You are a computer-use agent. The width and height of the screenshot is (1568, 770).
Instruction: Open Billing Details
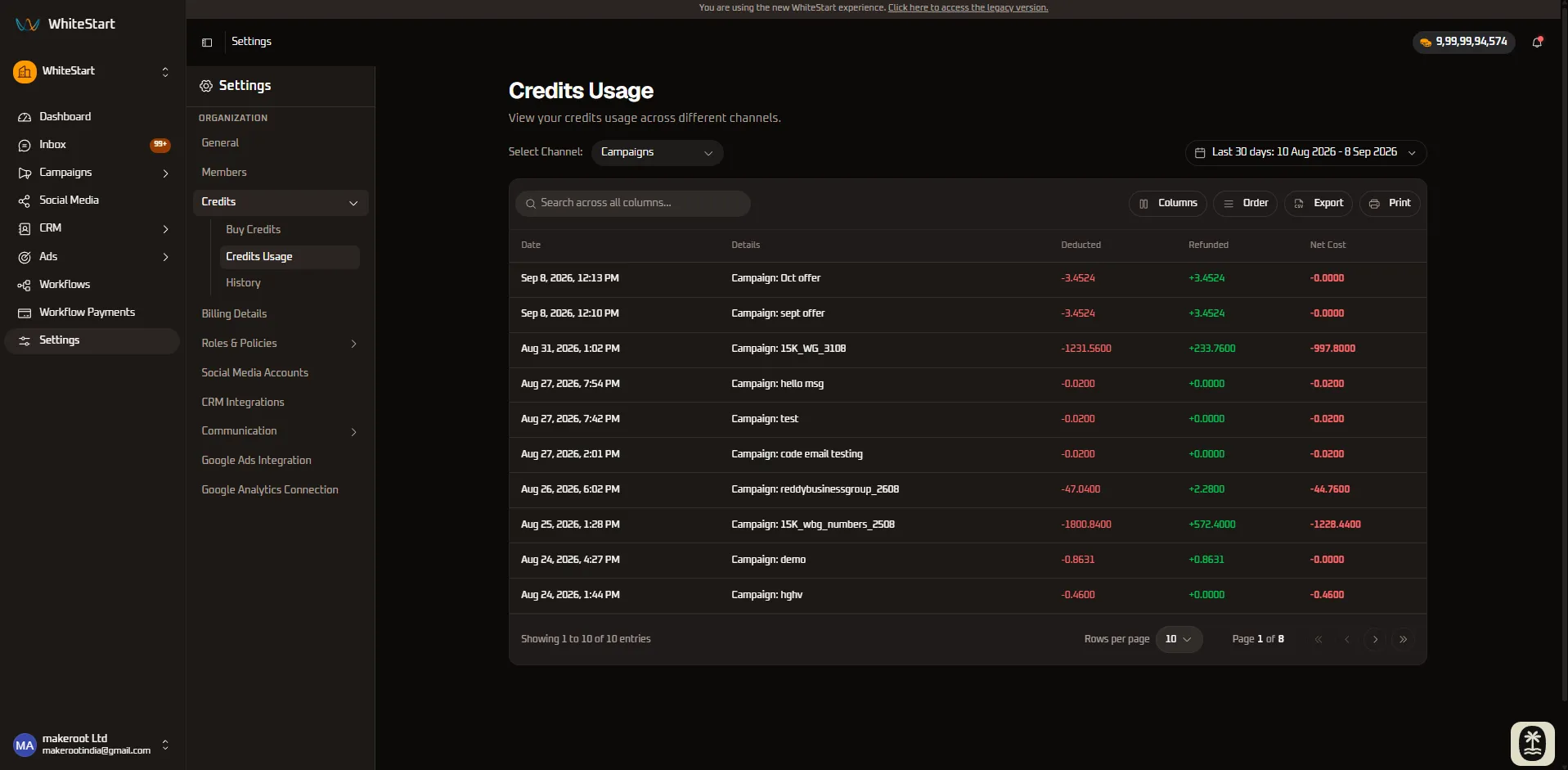(x=234, y=314)
